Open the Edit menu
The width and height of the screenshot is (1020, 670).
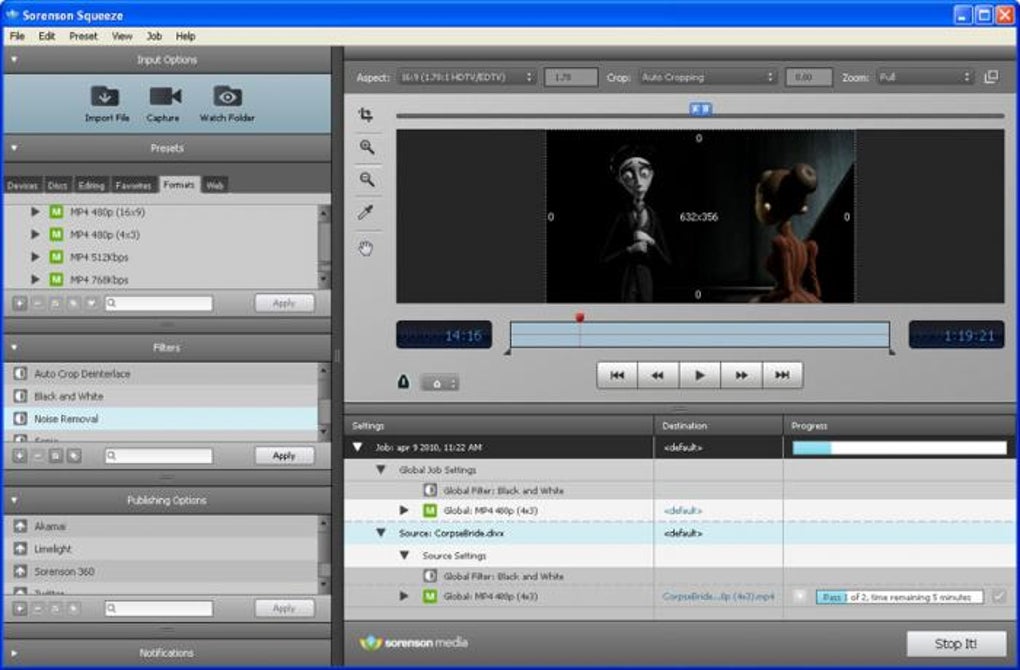click(47, 36)
